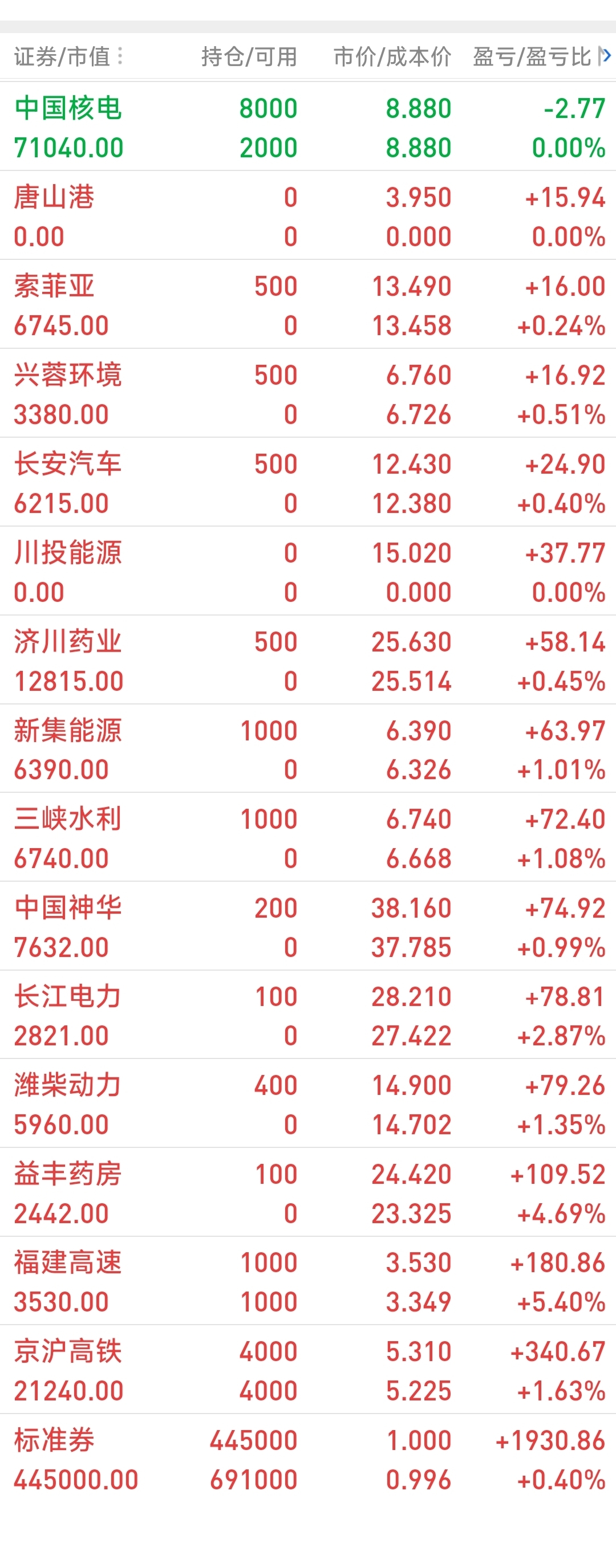Select the 索菲亚 stock entry

307,304
